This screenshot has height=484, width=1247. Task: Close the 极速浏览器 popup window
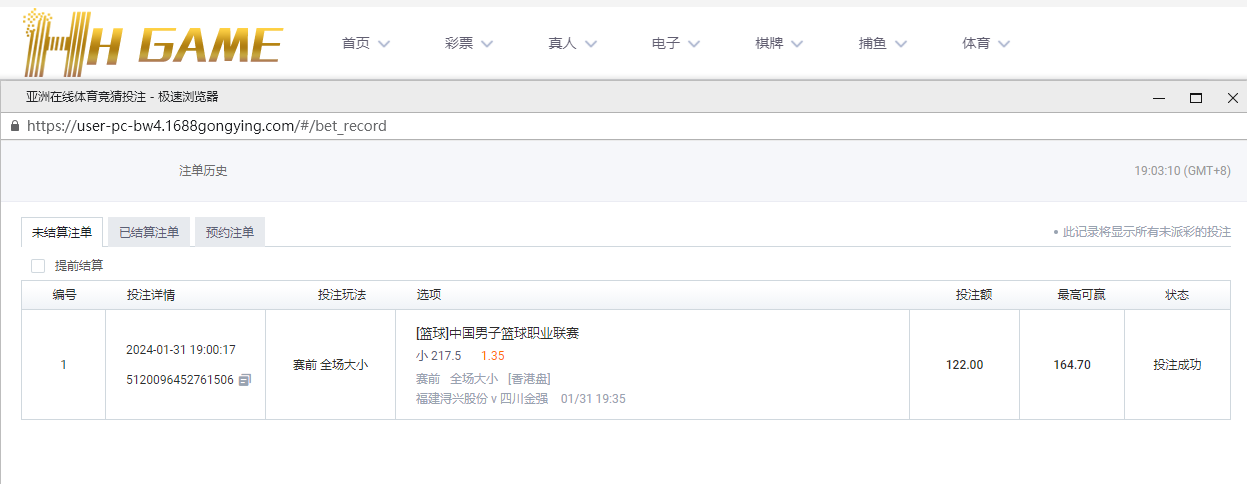(1232, 98)
